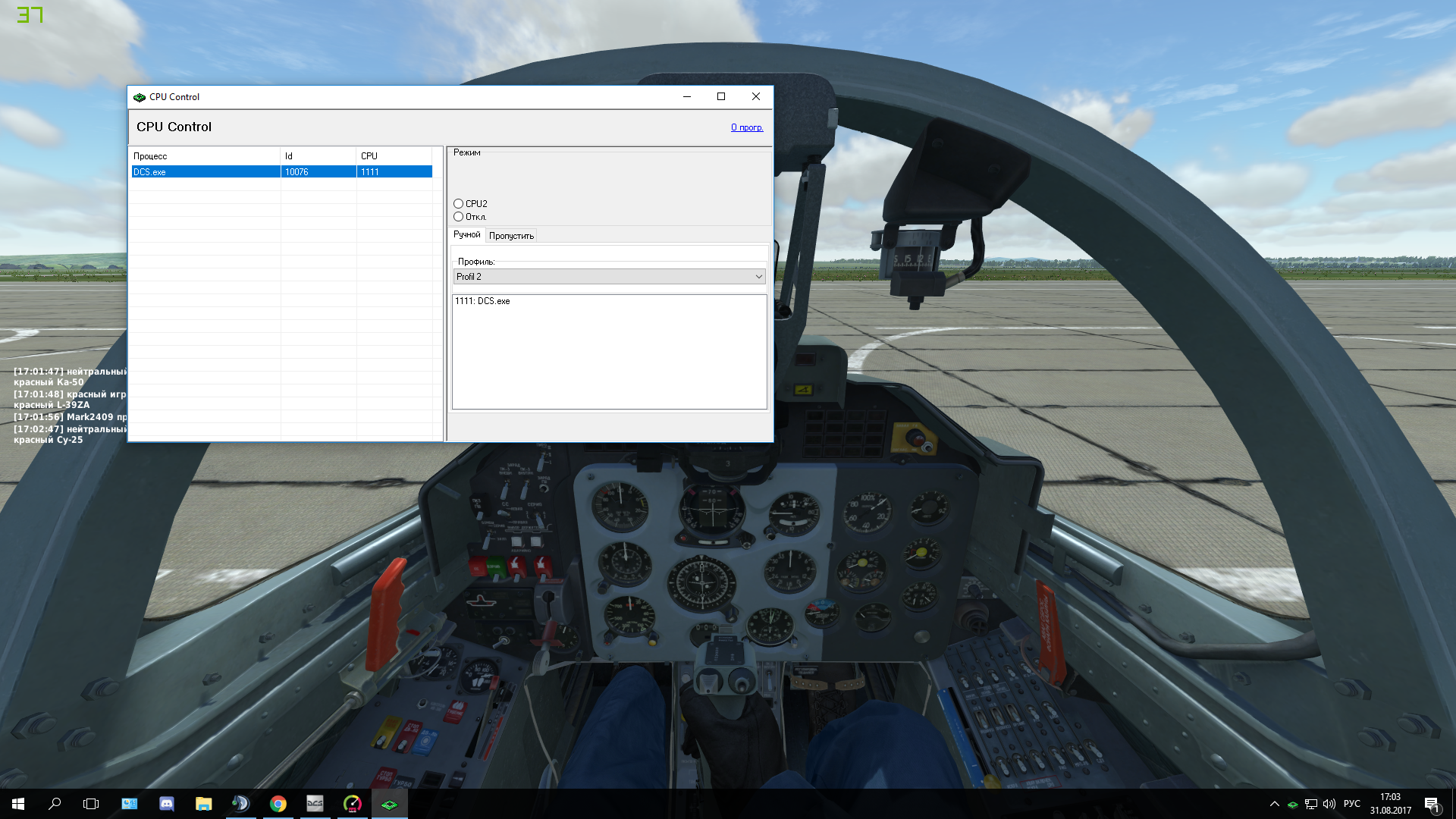Click the CPU column header
Screen dimensions: 1456x819
pyautogui.click(x=394, y=156)
